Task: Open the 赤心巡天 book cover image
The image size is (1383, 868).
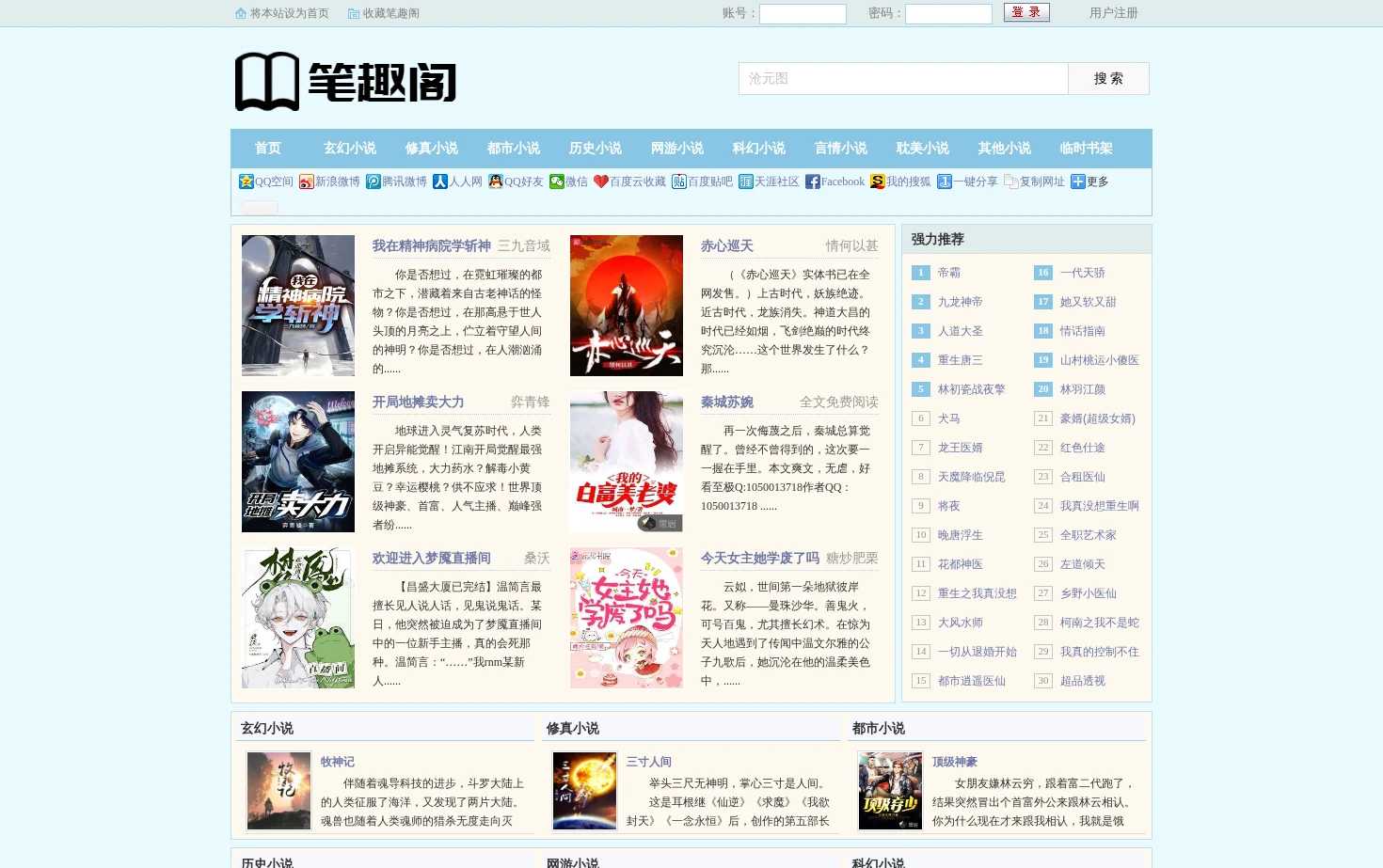Action: click(627, 306)
